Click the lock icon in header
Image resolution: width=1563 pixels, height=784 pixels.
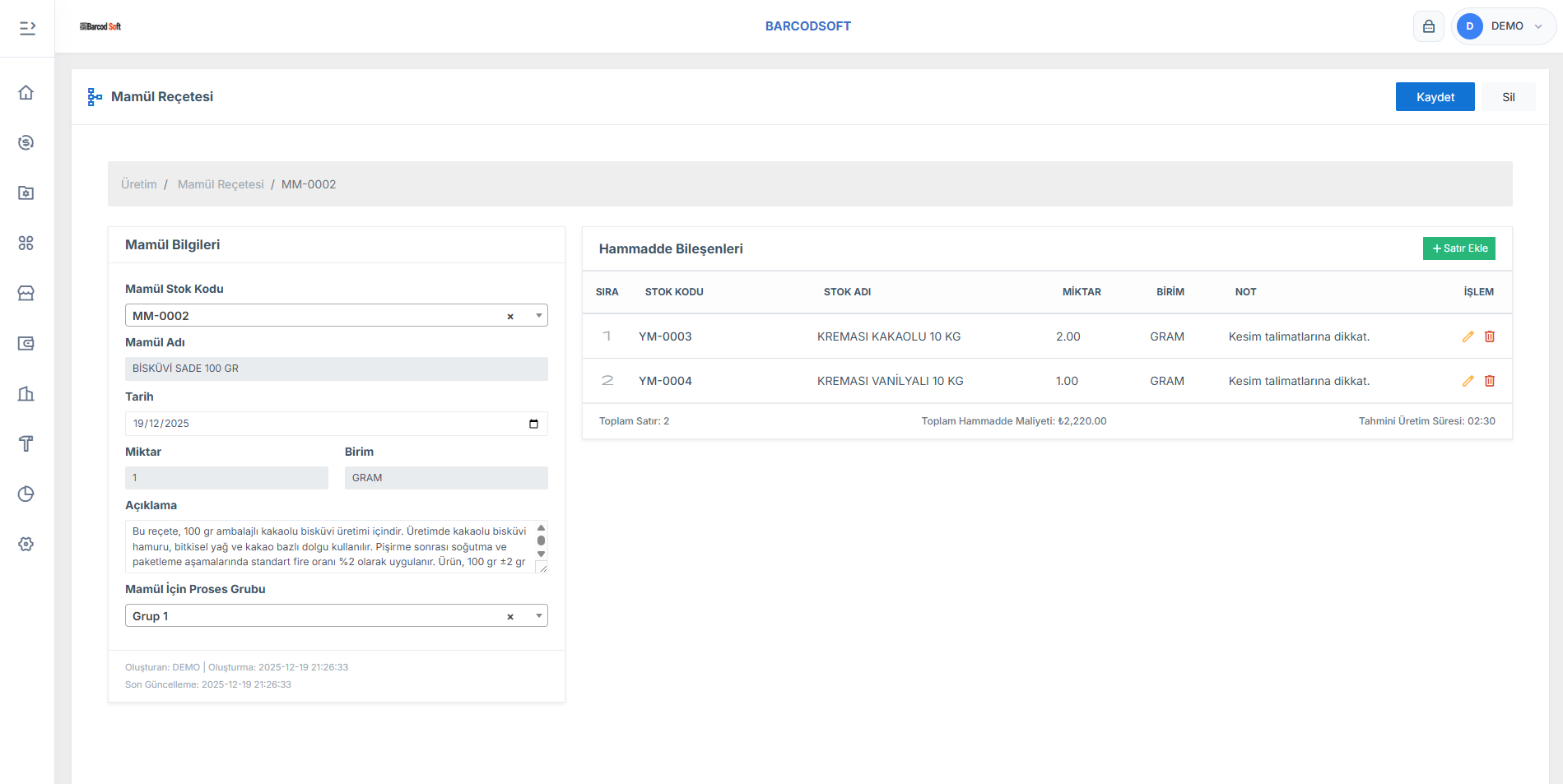pyautogui.click(x=1428, y=26)
